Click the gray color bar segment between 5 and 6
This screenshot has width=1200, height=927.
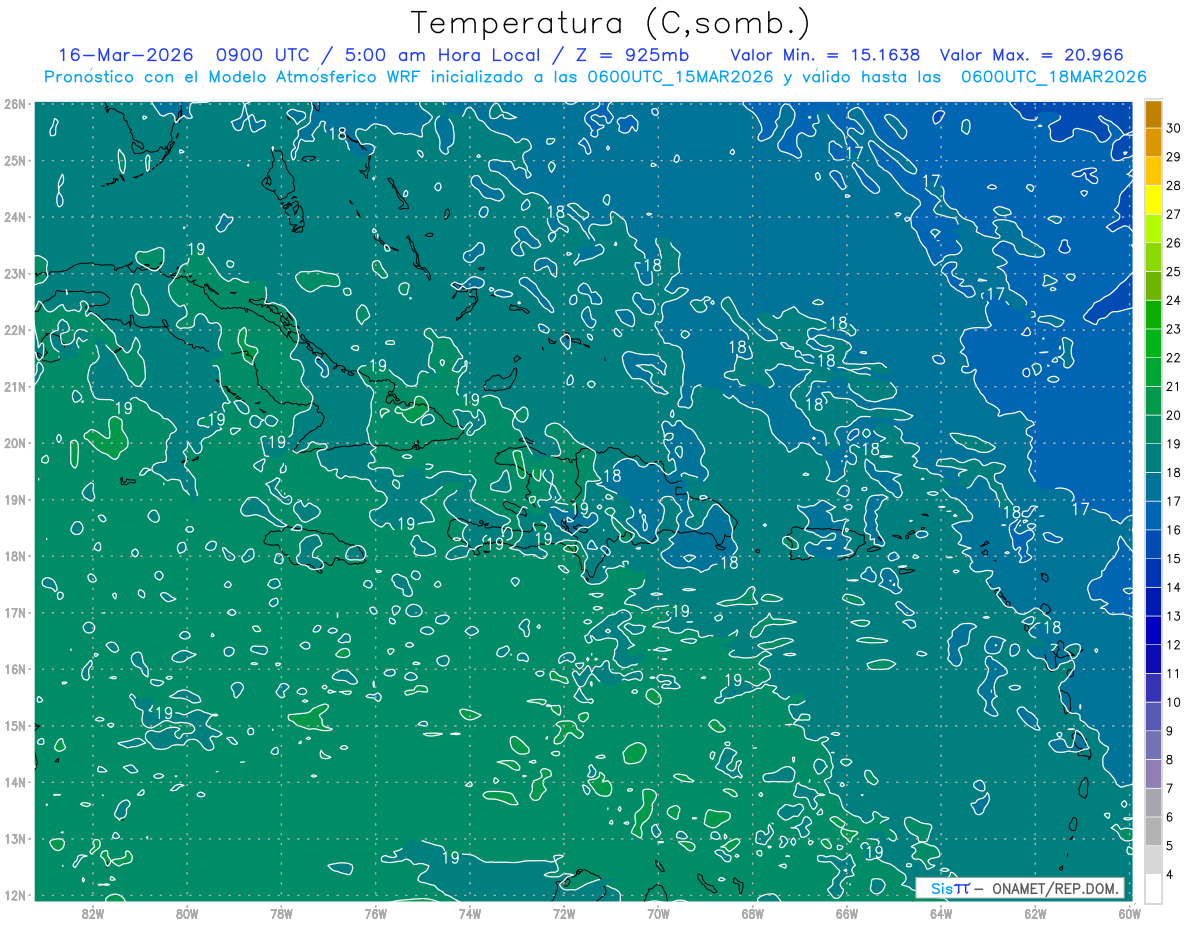pyautogui.click(x=1154, y=831)
